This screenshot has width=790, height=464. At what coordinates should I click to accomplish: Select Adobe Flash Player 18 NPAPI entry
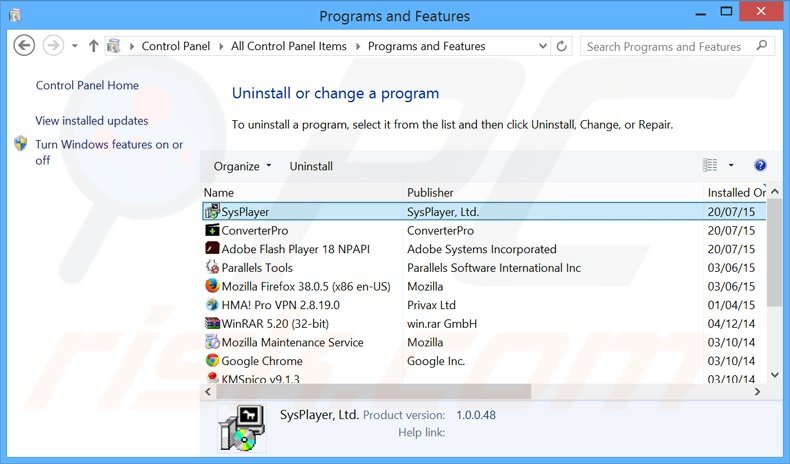click(x=295, y=249)
